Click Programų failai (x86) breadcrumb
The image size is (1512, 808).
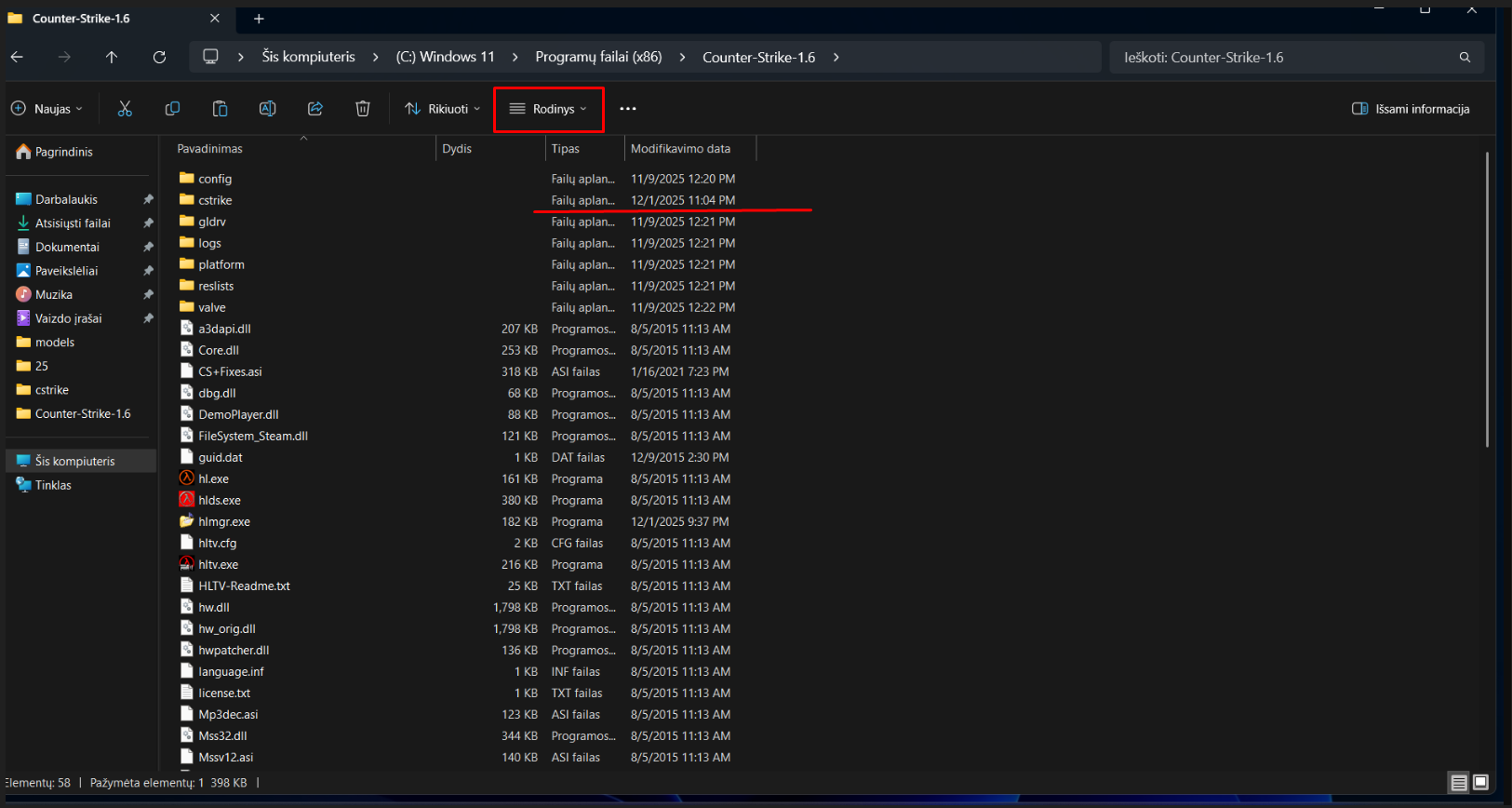click(599, 57)
